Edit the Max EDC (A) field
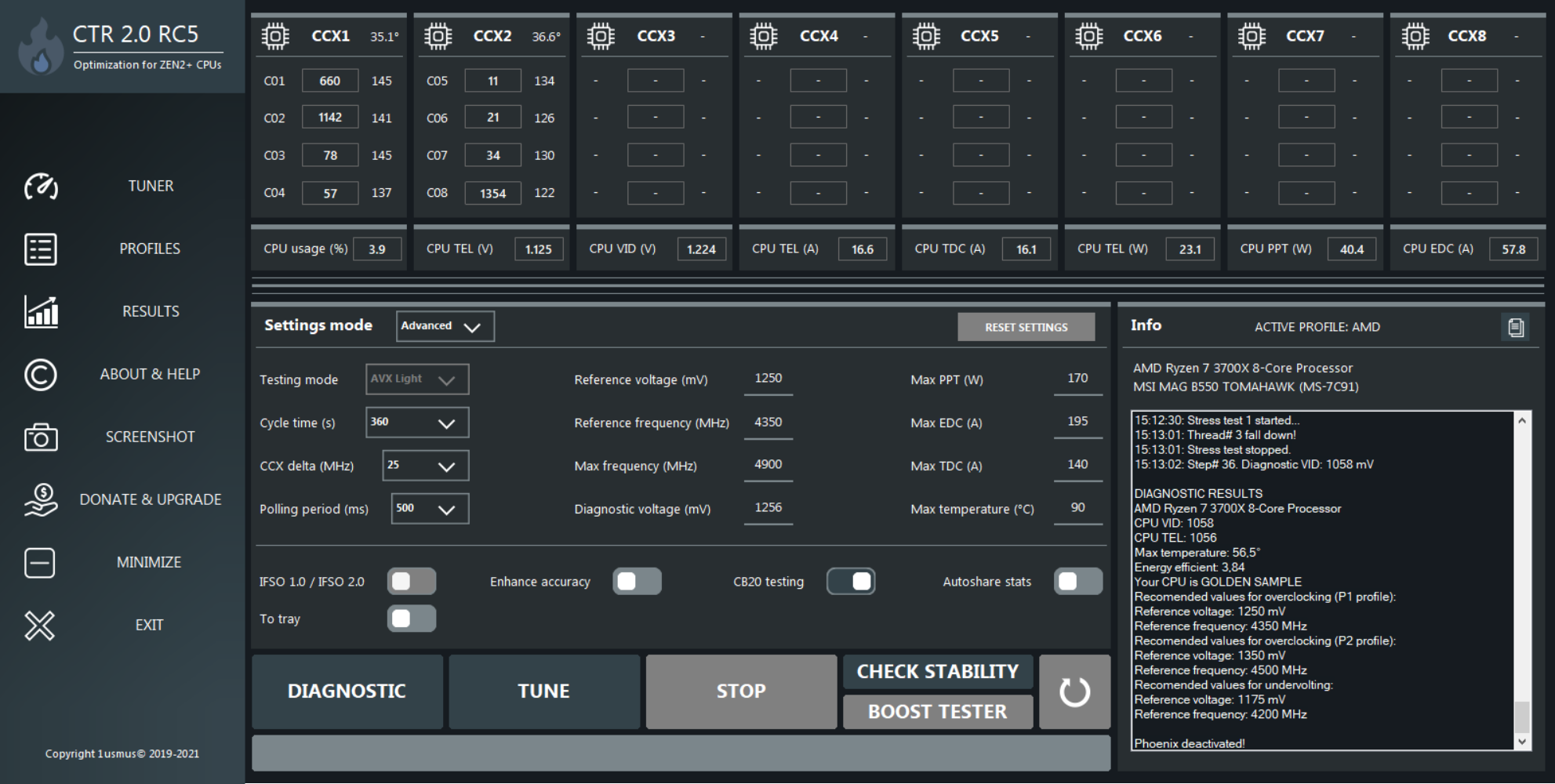 (x=1078, y=422)
